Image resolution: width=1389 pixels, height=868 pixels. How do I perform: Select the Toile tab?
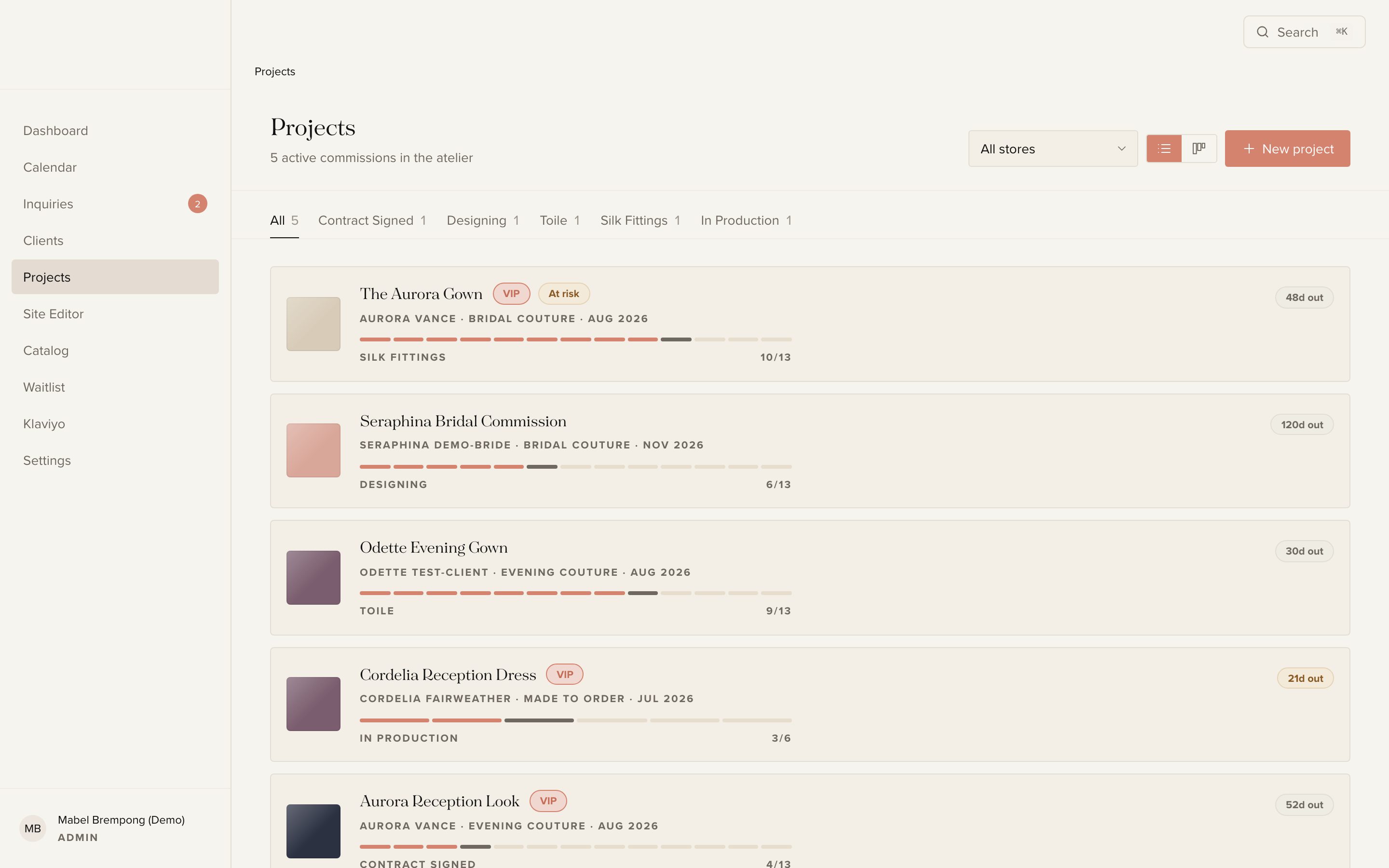pos(559,220)
